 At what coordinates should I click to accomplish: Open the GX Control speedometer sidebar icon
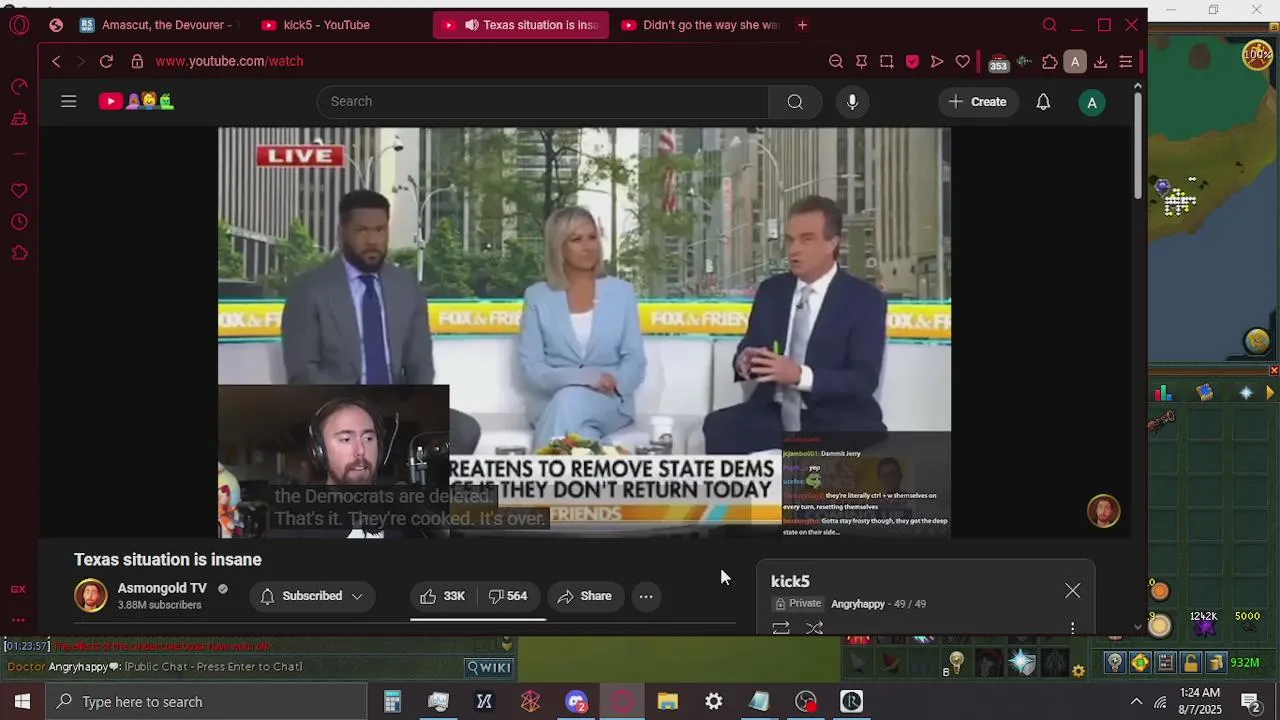coord(19,87)
